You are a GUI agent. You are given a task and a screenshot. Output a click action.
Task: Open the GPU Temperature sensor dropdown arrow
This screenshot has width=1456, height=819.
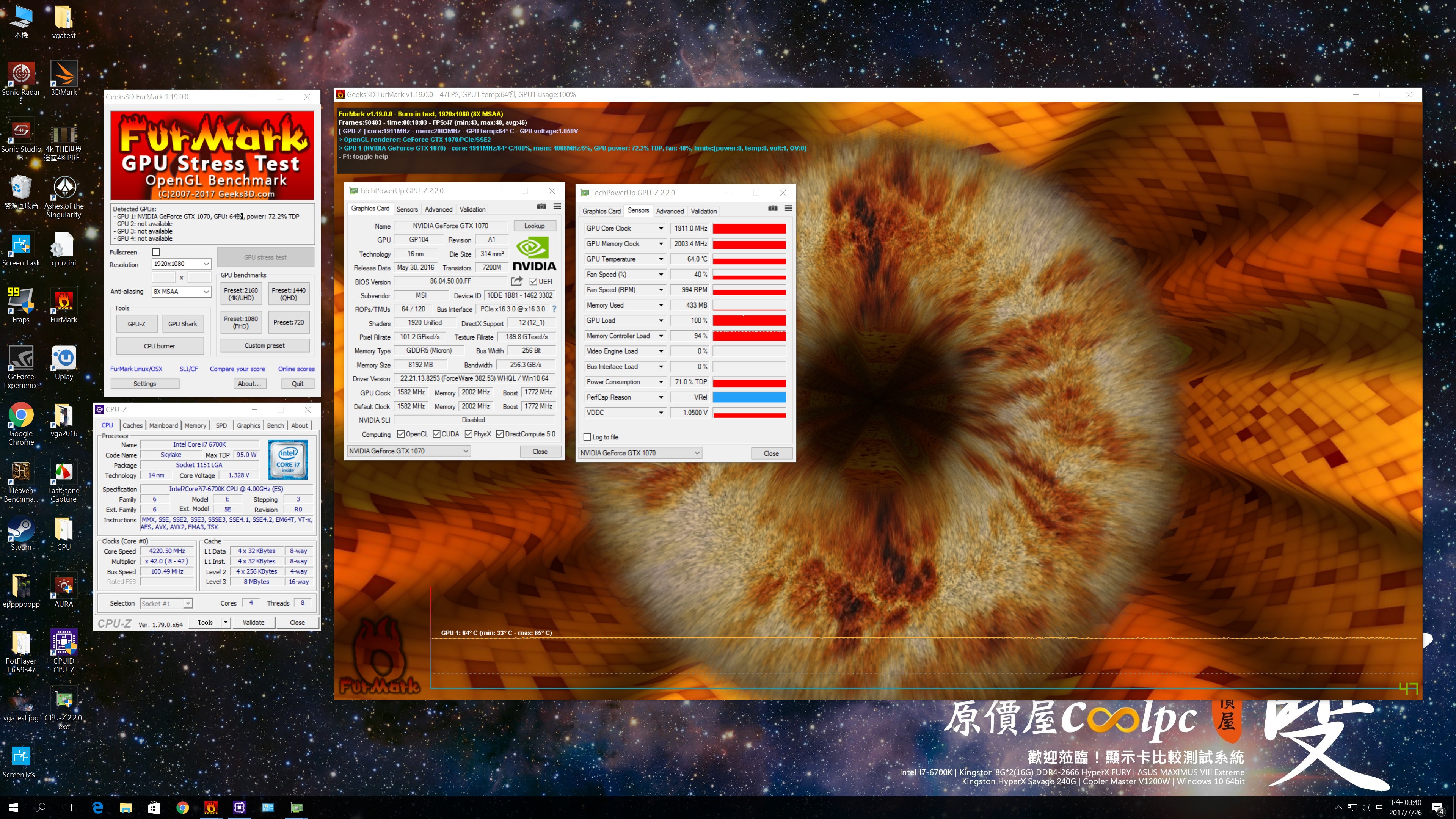661,259
